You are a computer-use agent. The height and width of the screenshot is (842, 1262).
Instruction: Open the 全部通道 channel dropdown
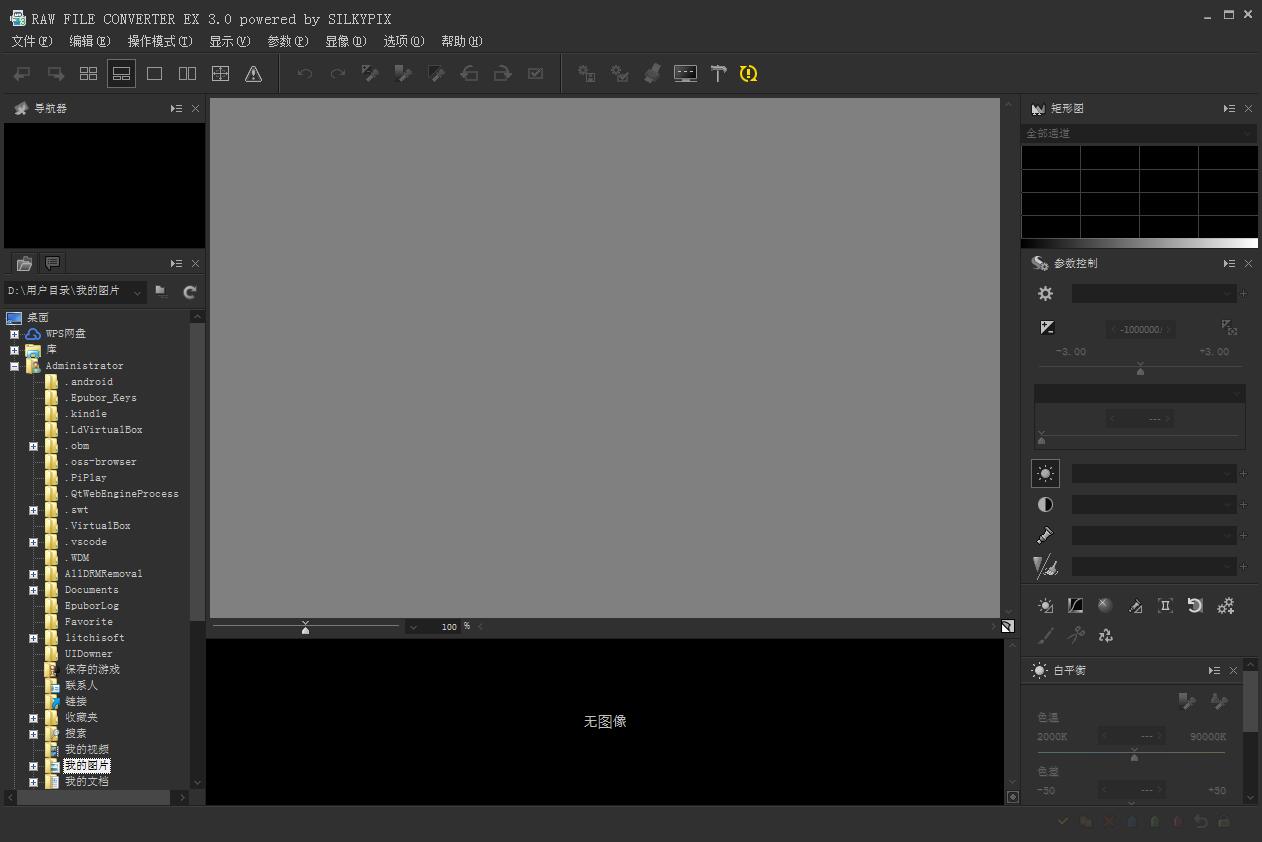(1139, 133)
